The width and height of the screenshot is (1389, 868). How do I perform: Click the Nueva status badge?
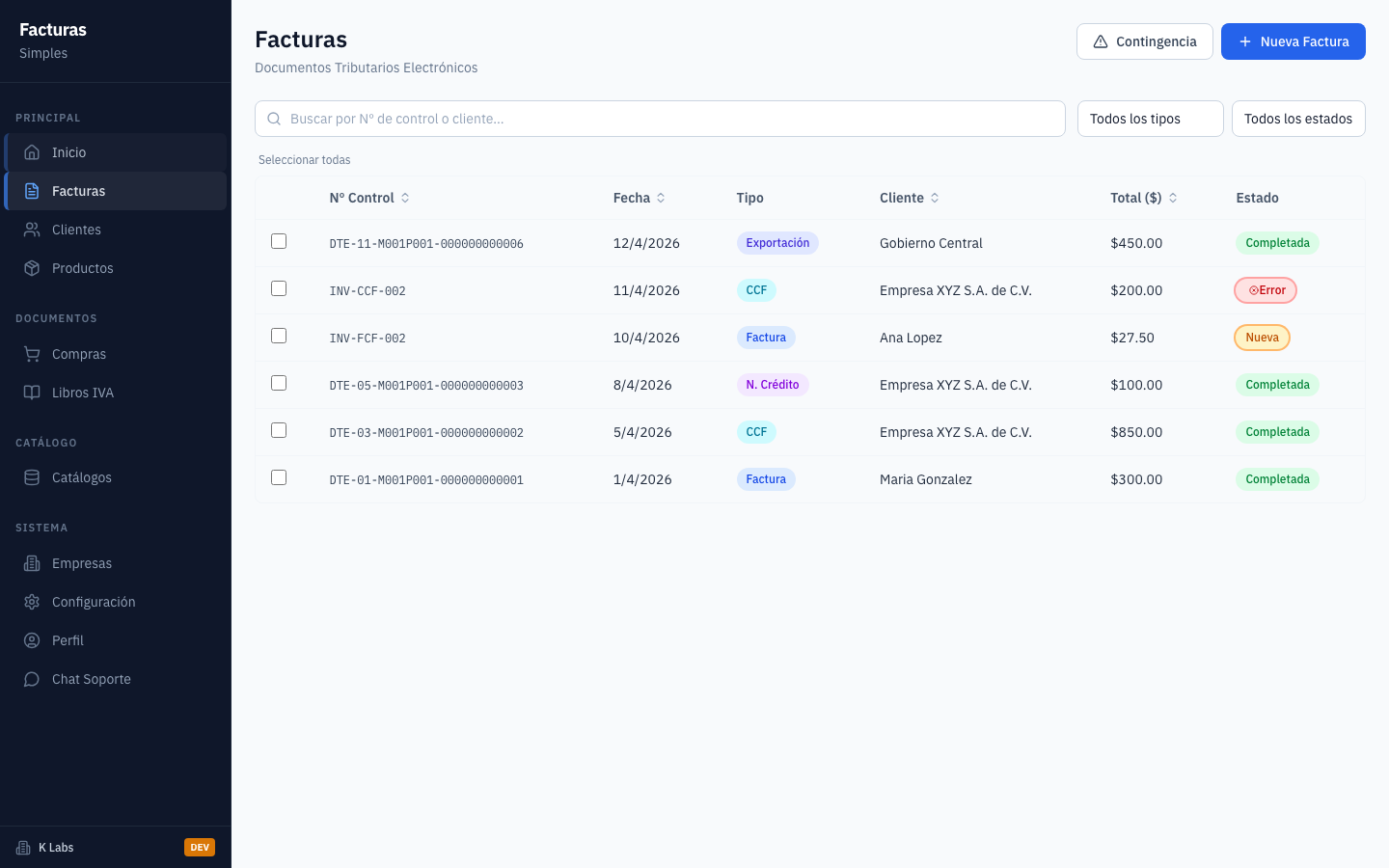[1262, 338]
